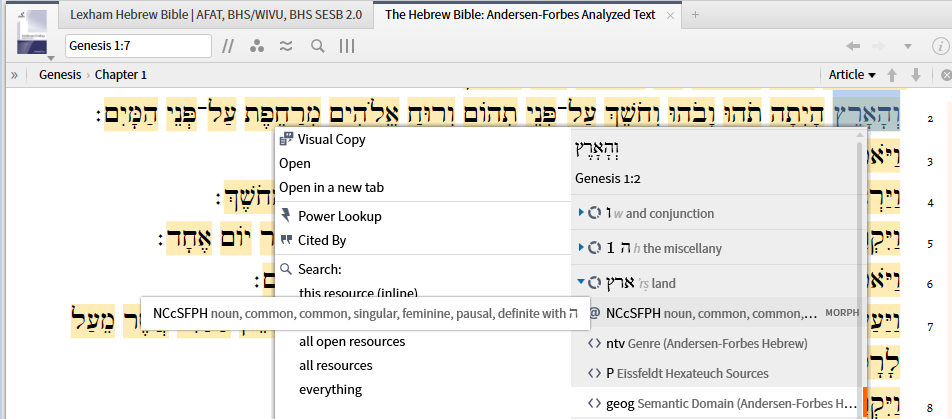
Task: Toggle the multiple columns view icon
Action: (347, 46)
